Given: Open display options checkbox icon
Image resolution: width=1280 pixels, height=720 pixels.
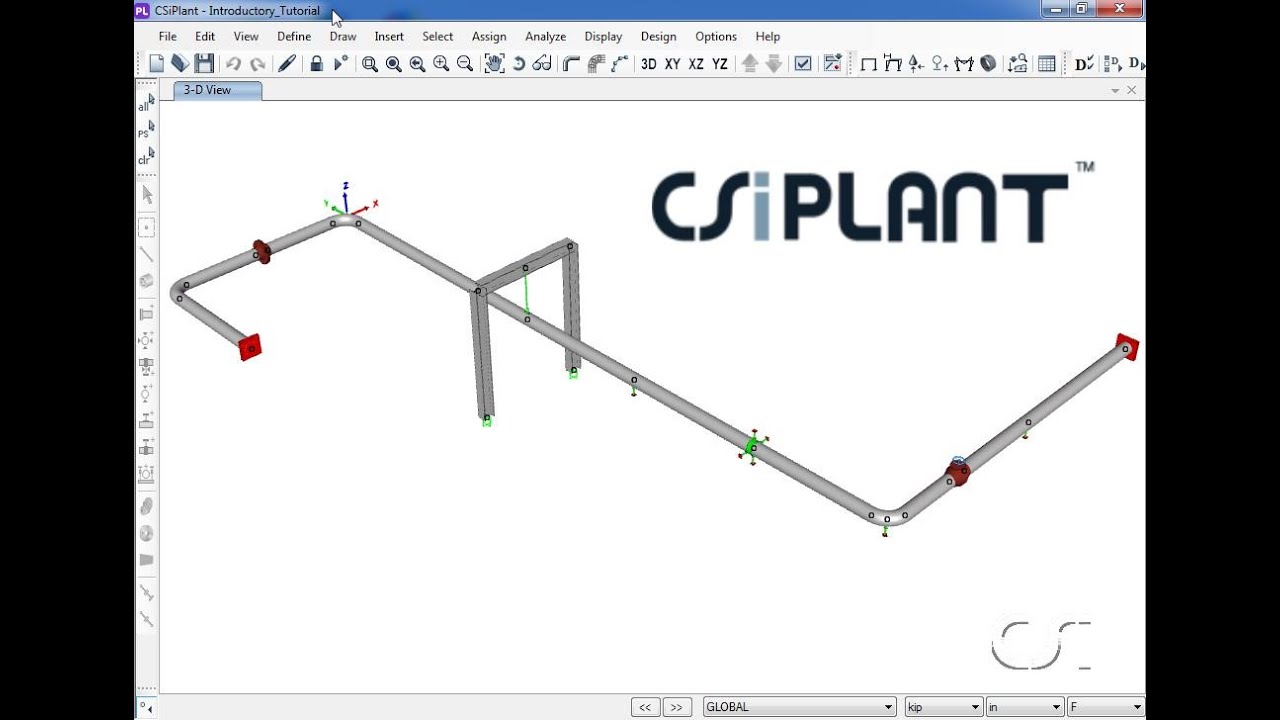Looking at the screenshot, I should [x=803, y=64].
